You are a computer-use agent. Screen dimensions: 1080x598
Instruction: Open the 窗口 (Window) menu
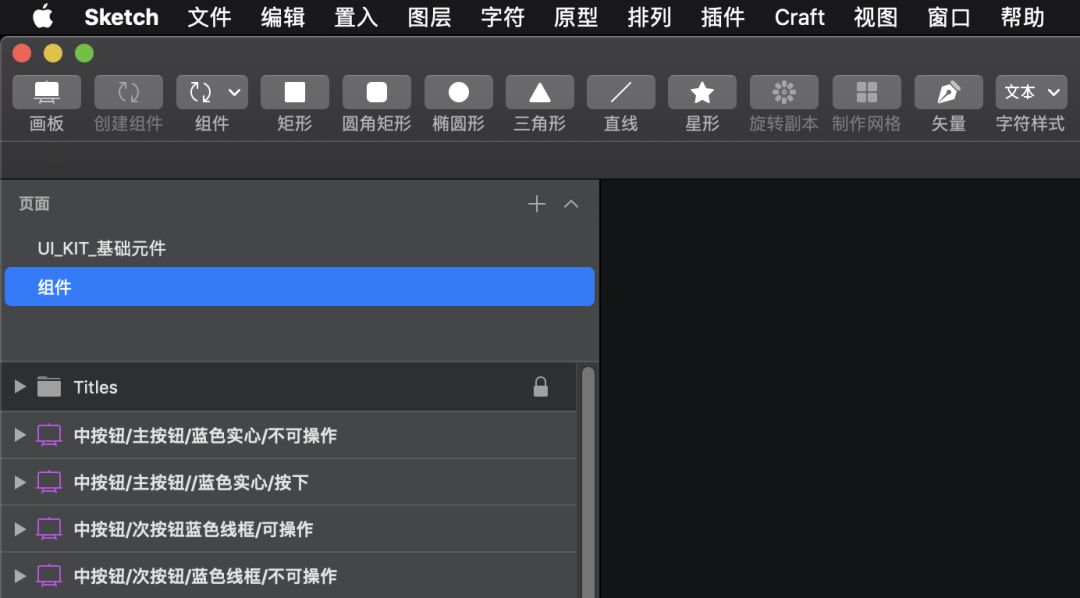949,17
